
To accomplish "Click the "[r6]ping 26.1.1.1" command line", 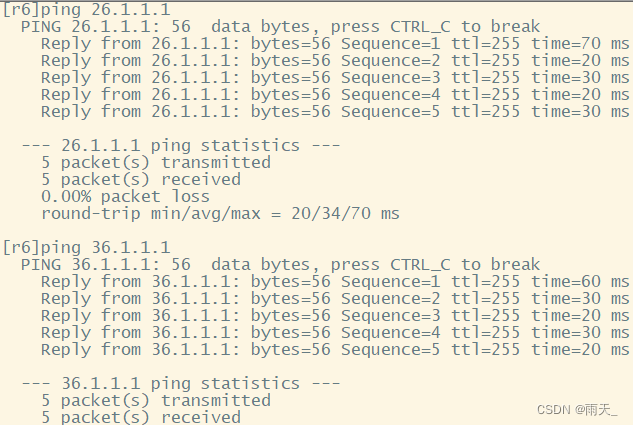I will tap(86, 10).
